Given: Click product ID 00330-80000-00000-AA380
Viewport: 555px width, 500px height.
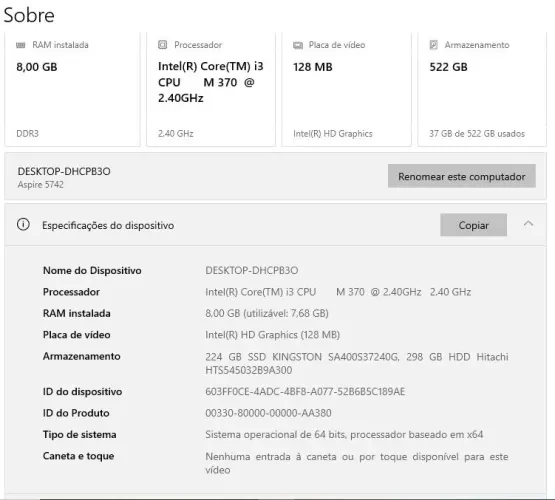Looking at the screenshot, I should click(x=268, y=413).
